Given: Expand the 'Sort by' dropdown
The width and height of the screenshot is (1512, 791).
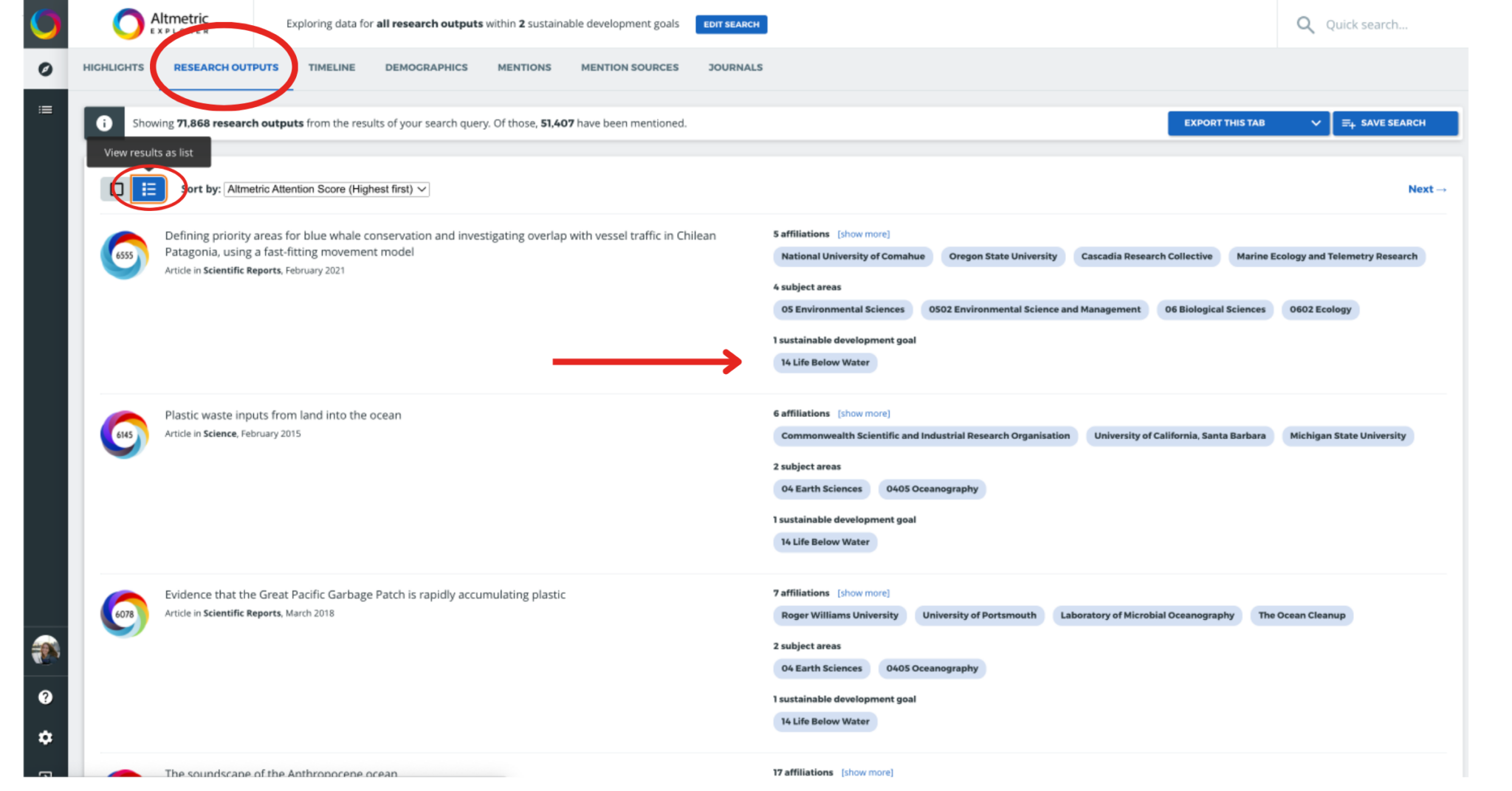Looking at the screenshot, I should [x=326, y=189].
